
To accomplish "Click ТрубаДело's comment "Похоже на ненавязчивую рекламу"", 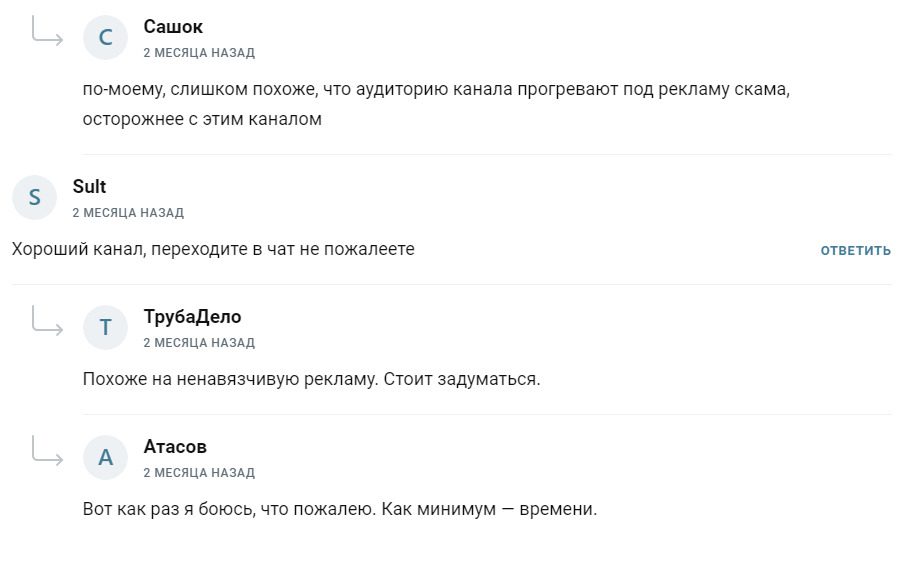I will pos(311,379).
